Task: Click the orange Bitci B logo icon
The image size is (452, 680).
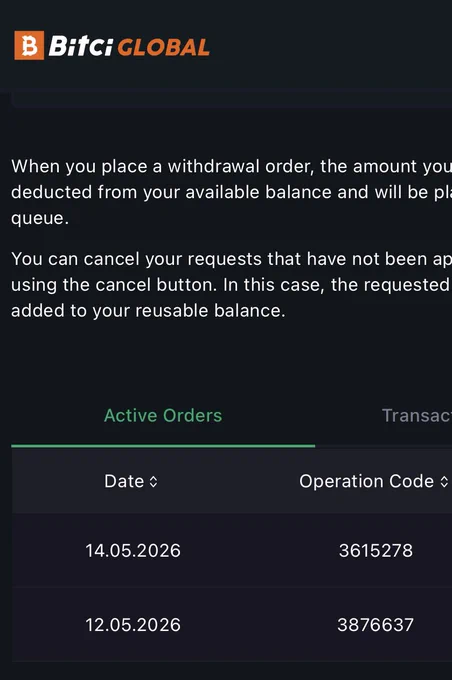Action: coord(29,45)
